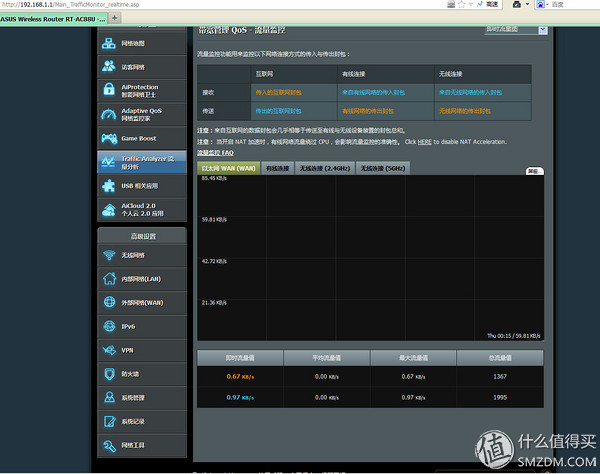The height and width of the screenshot is (474, 600).
Task: Open the 访客网络 guest network icon
Action: pos(109,66)
